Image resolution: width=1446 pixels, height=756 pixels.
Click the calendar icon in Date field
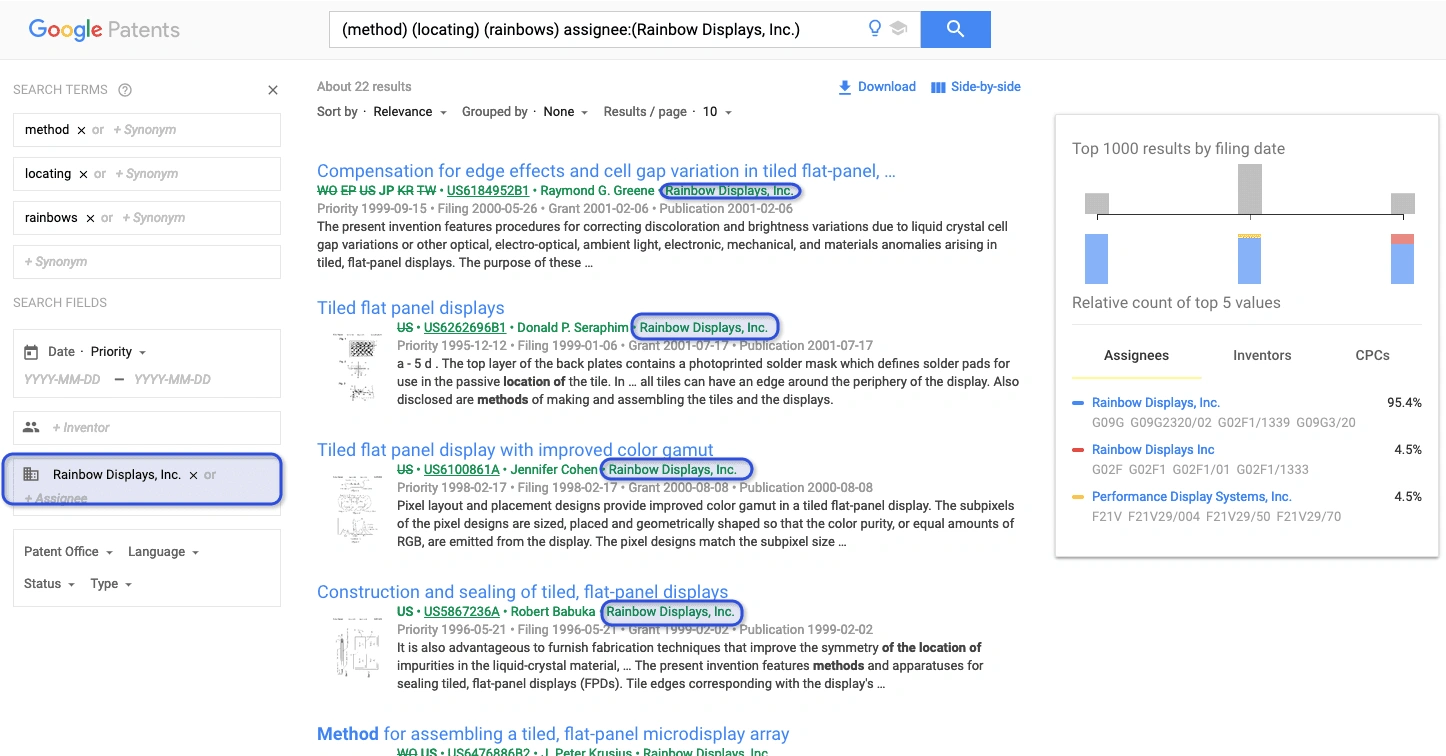point(31,352)
